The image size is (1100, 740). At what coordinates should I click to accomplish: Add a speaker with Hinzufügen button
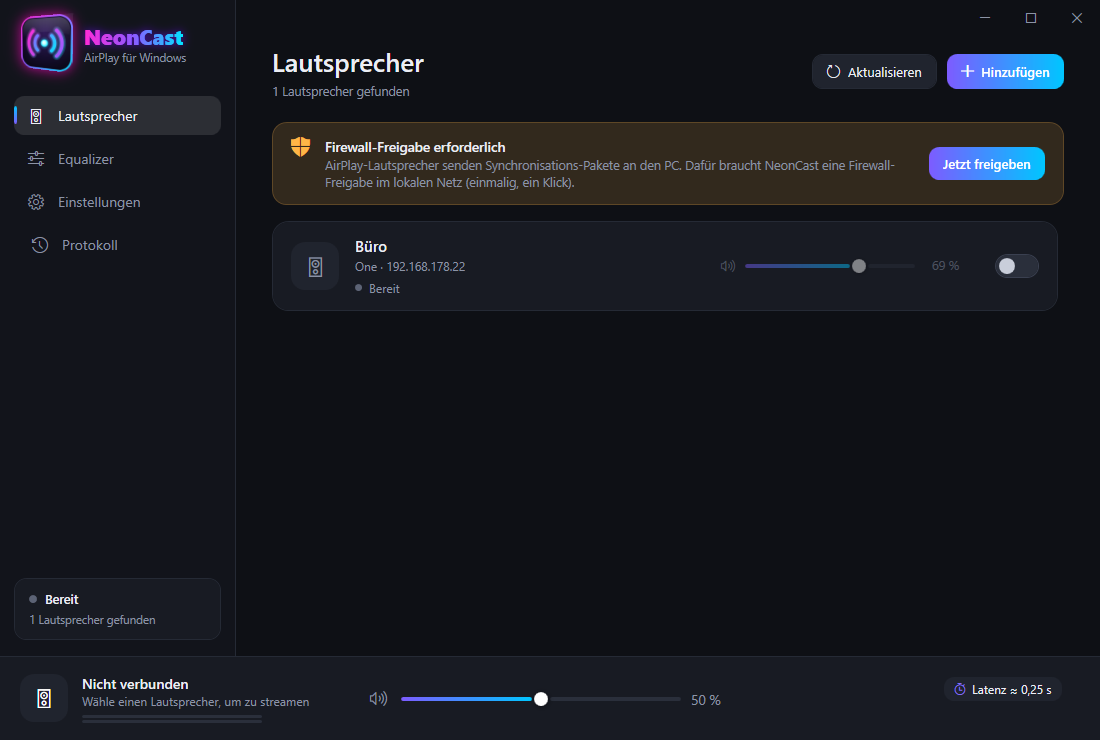pyautogui.click(x=1005, y=72)
